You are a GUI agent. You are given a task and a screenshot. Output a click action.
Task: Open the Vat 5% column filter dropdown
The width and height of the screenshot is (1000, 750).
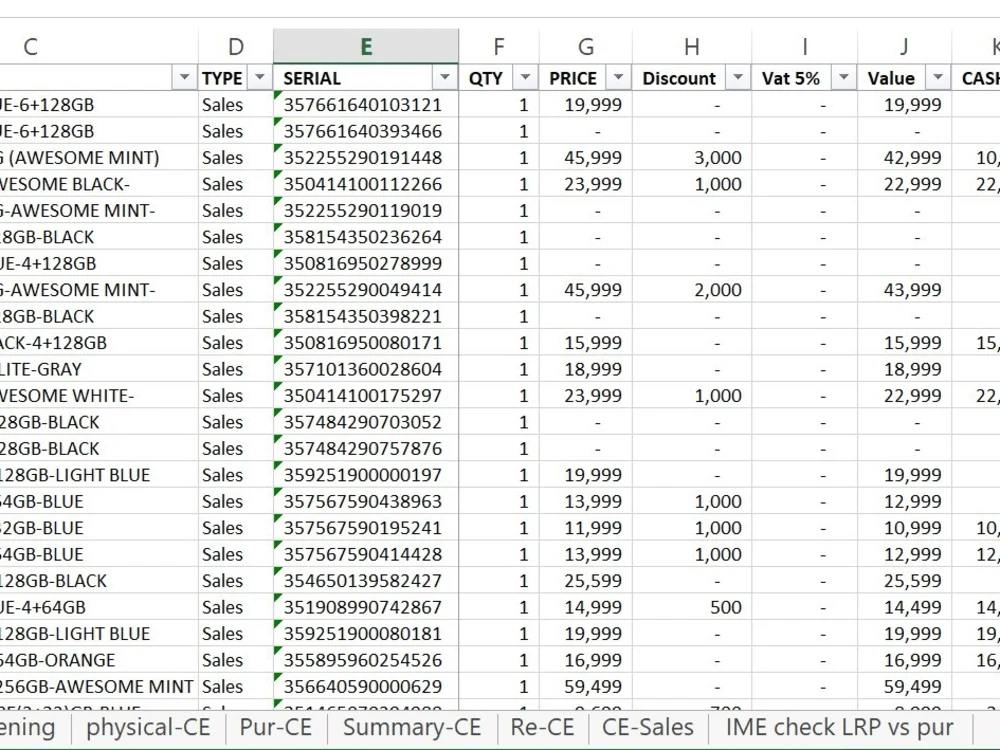point(844,78)
